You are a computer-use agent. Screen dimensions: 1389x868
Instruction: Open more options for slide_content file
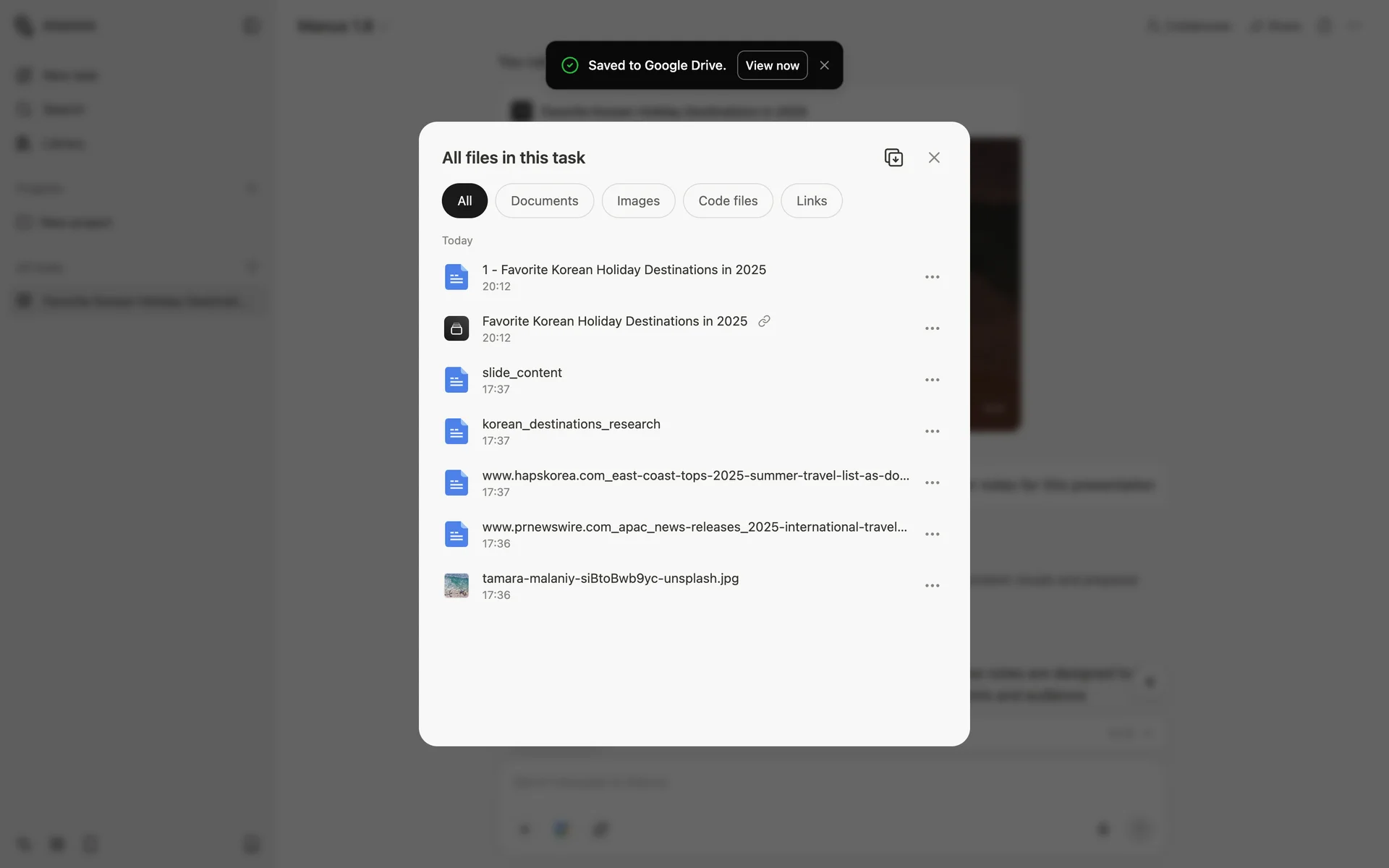[x=932, y=380]
